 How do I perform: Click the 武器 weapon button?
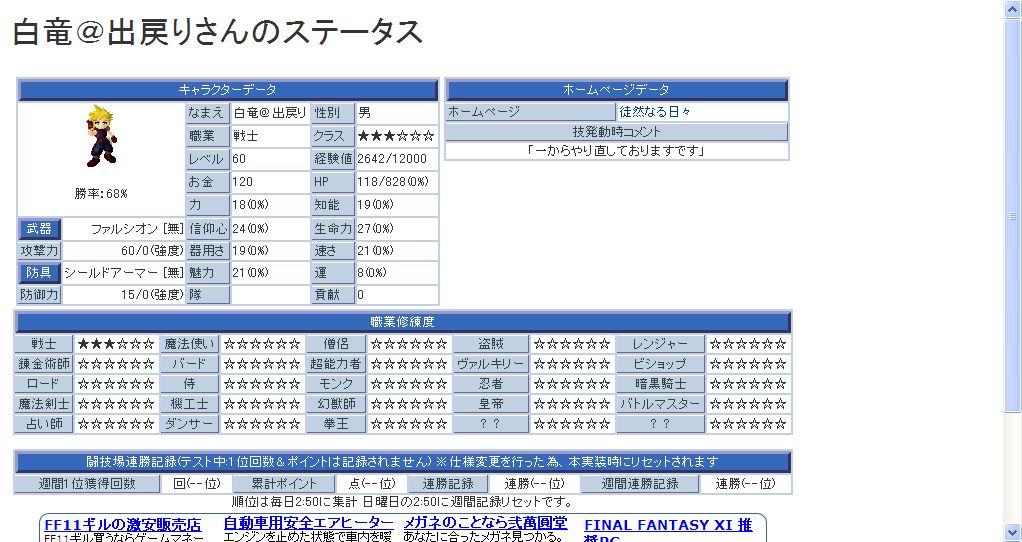[x=40, y=229]
